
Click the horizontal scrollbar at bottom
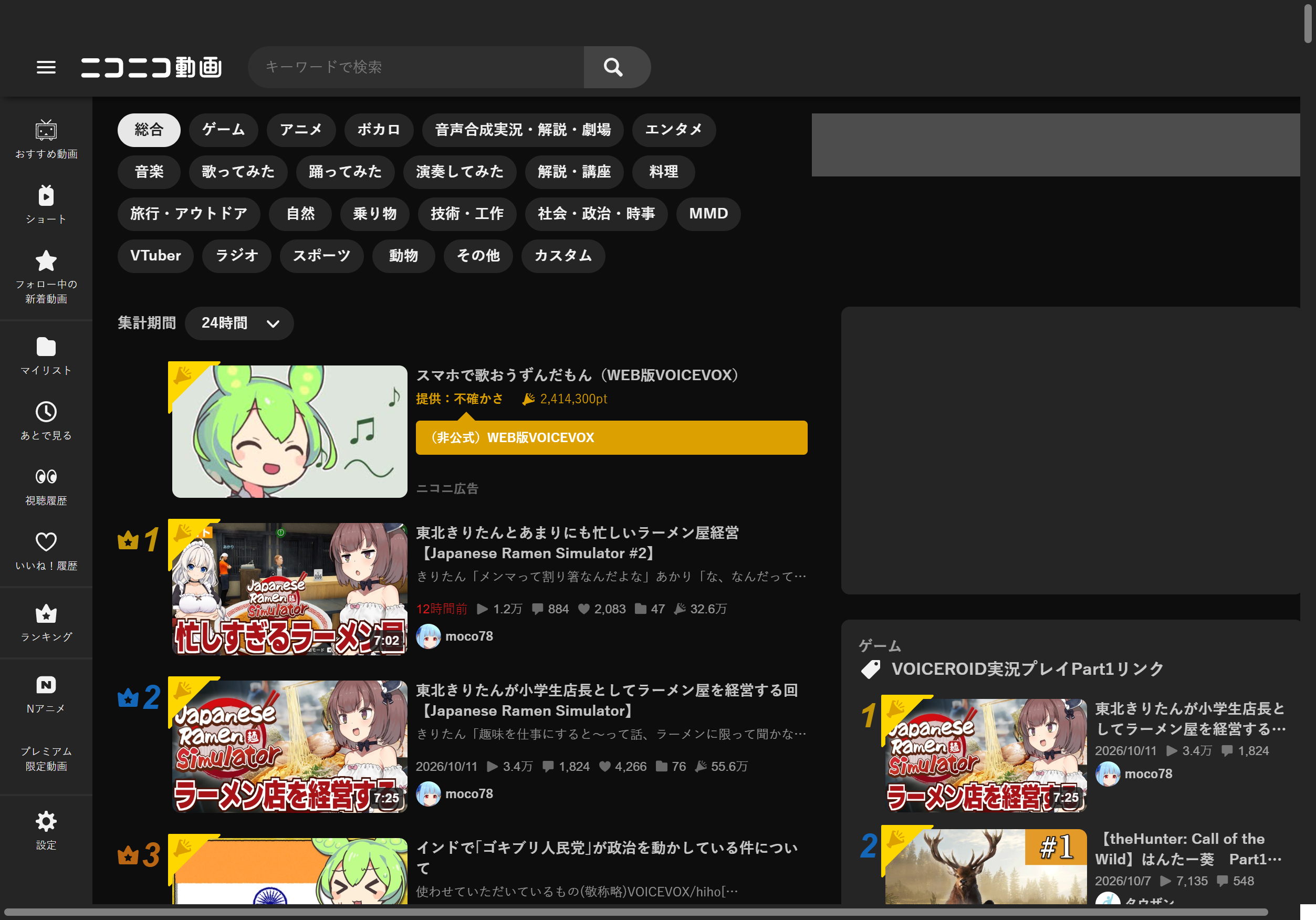point(635,912)
